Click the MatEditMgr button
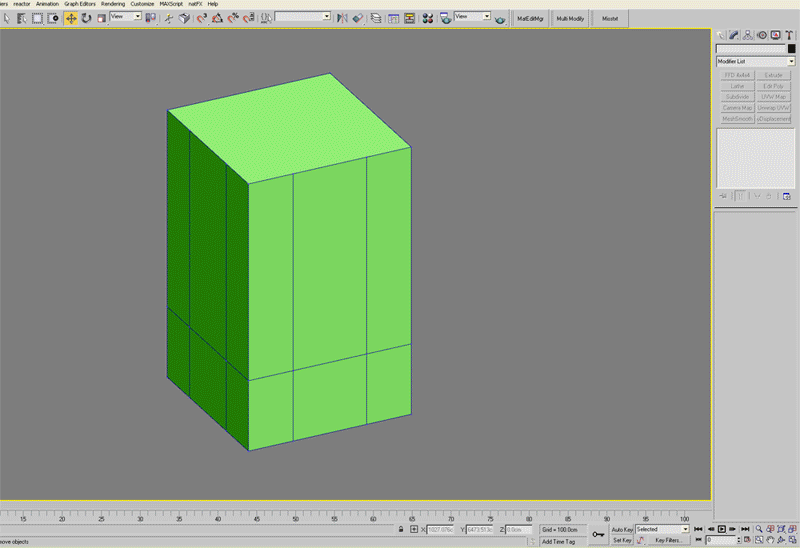This screenshot has width=800, height=548. tap(530, 18)
